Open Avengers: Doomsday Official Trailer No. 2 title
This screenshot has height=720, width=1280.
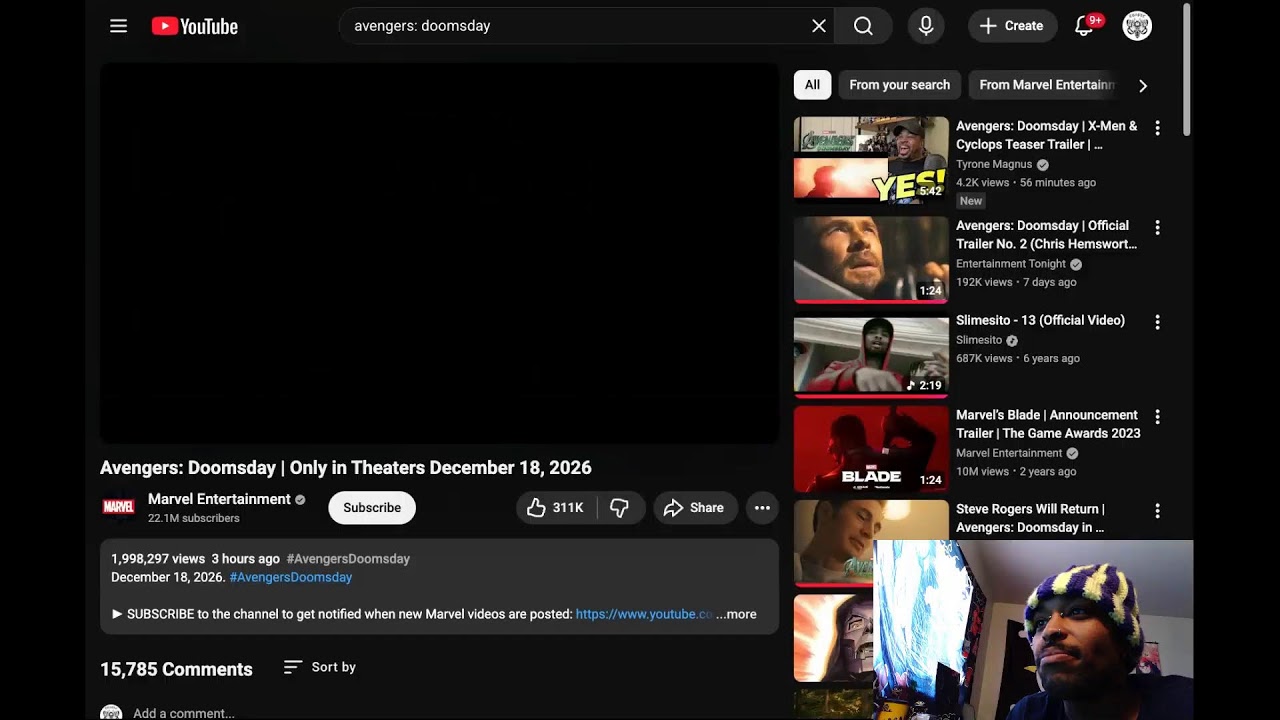(1046, 235)
